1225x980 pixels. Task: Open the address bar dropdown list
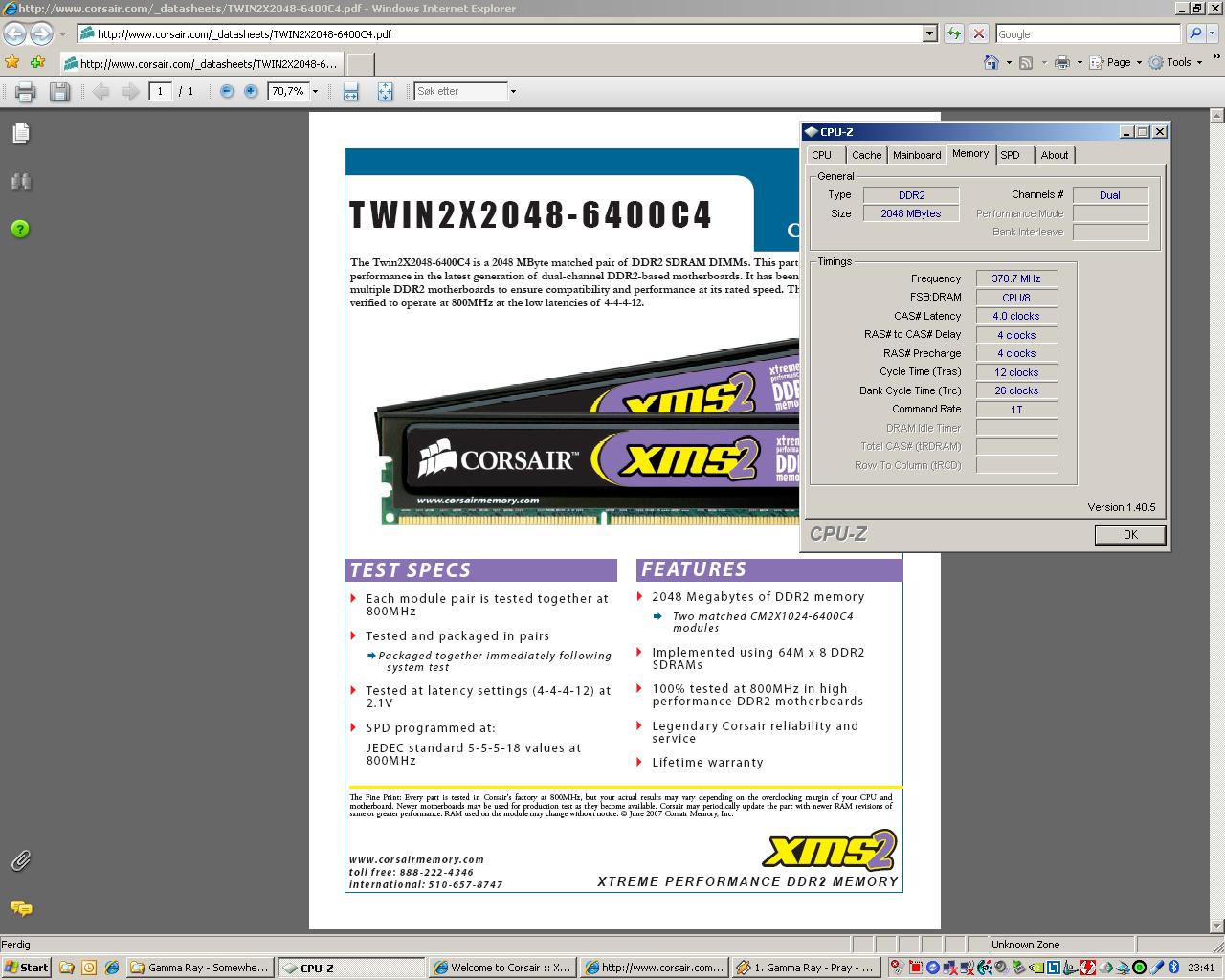tap(928, 33)
